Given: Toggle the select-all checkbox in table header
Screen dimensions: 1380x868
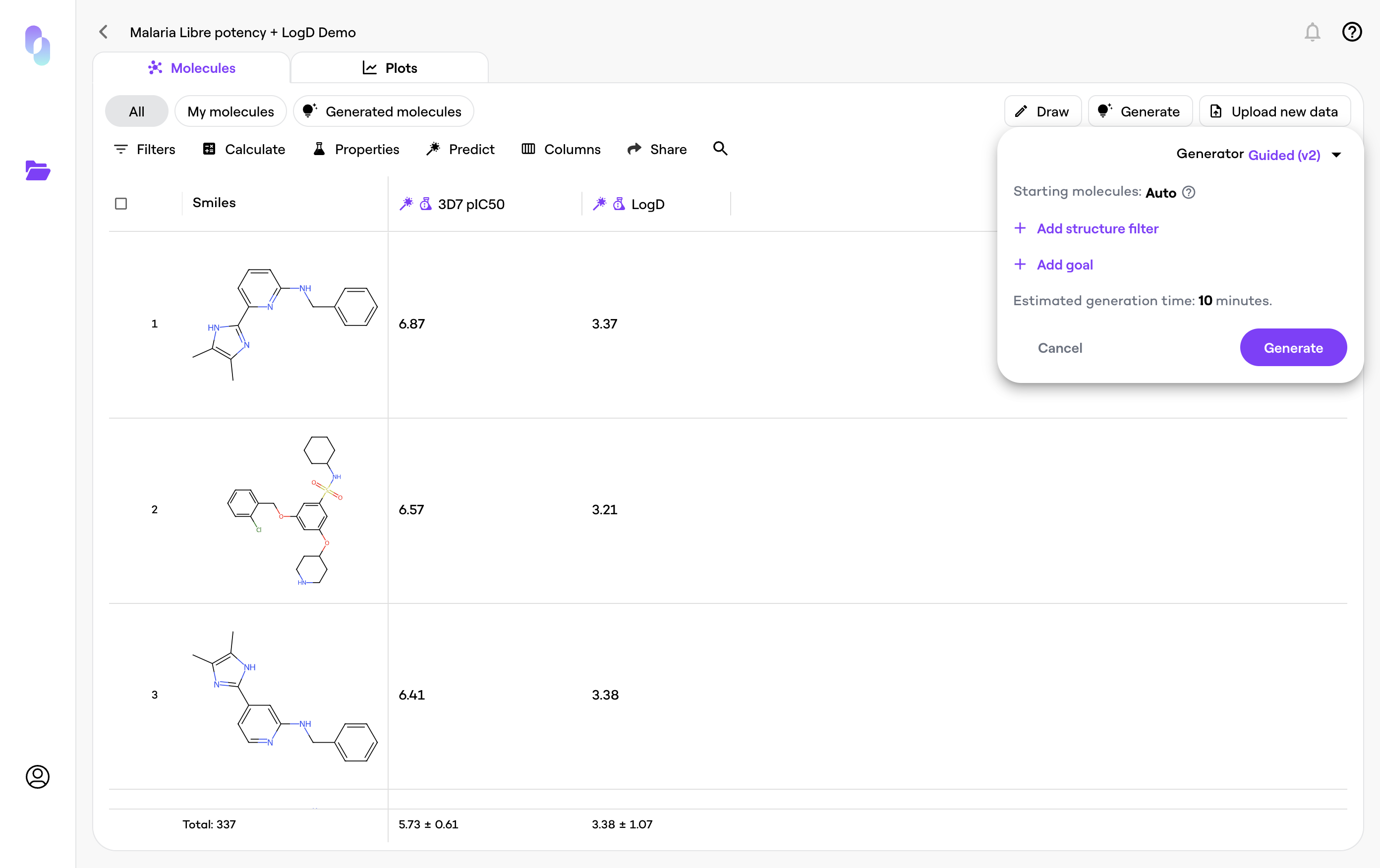Looking at the screenshot, I should [x=121, y=204].
